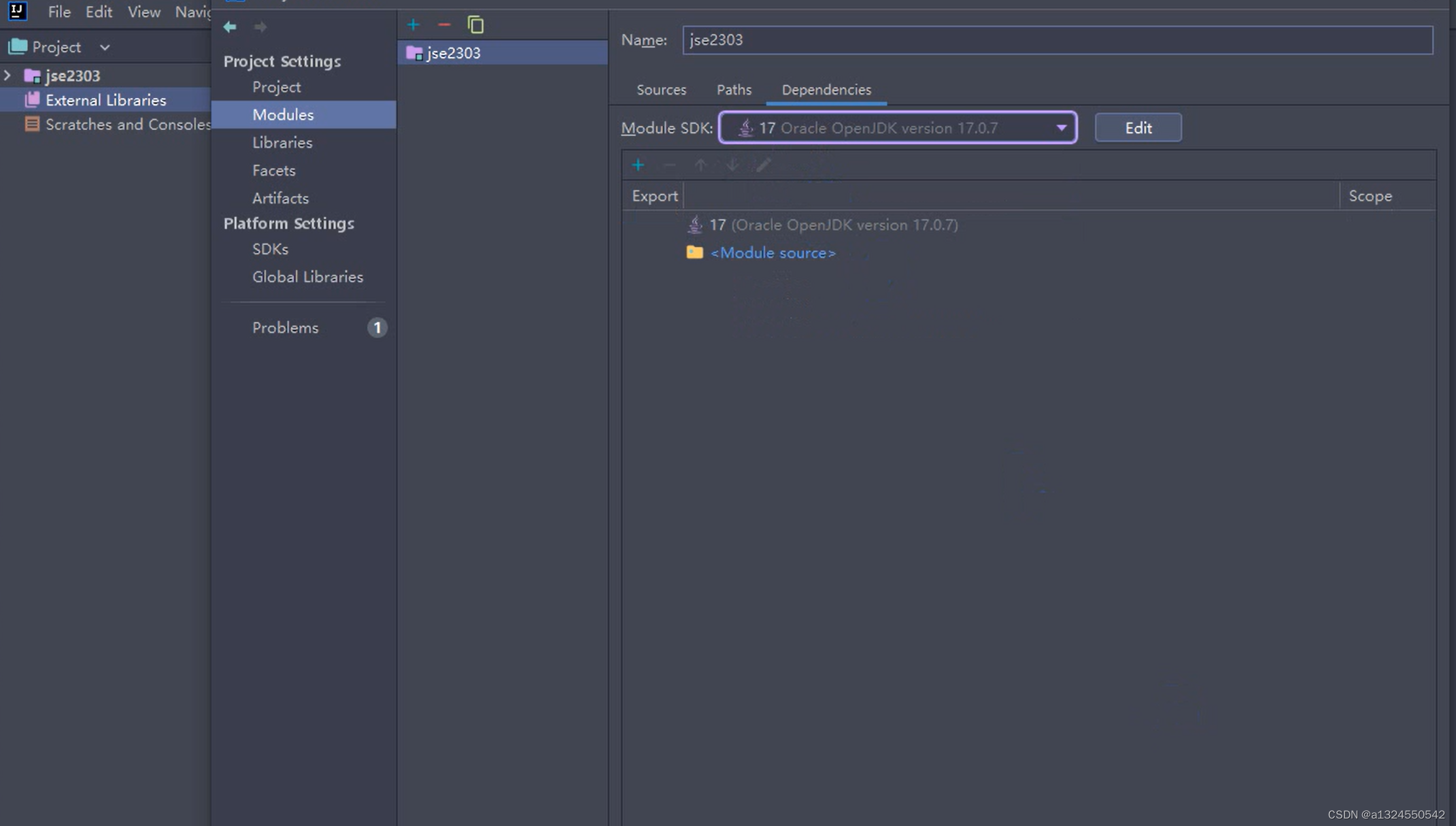The height and width of the screenshot is (826, 1456).
Task: Expand the jse2303 project tree node
Action: pyautogui.click(x=8, y=76)
